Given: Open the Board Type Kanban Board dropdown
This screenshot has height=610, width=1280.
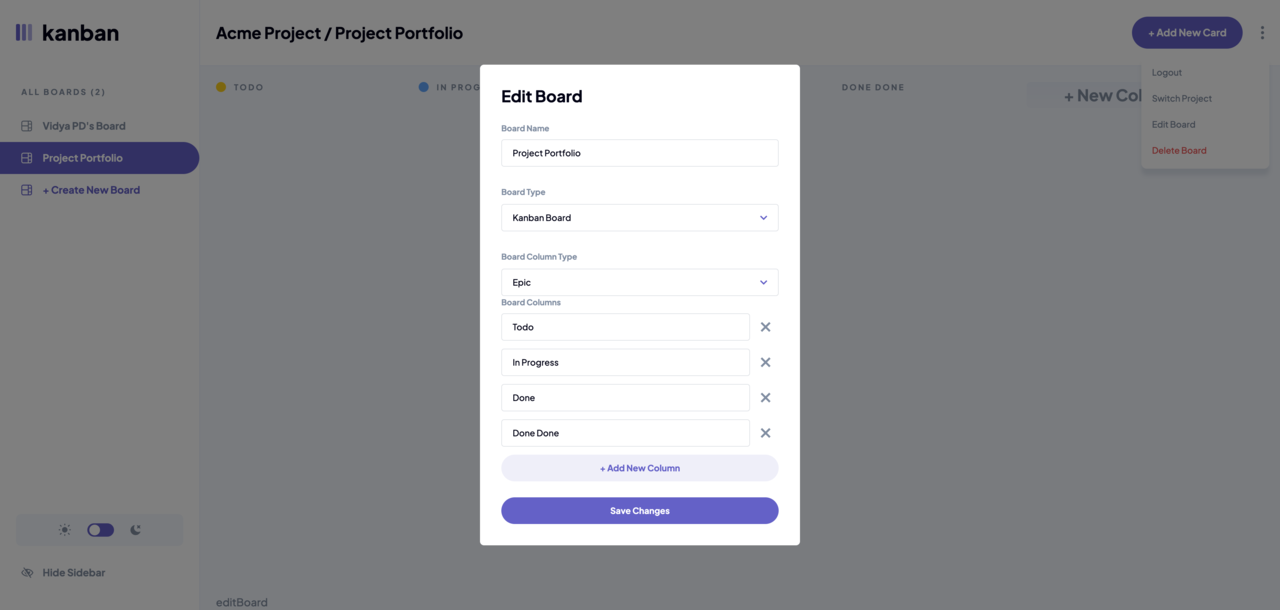Looking at the screenshot, I should pyautogui.click(x=640, y=218).
